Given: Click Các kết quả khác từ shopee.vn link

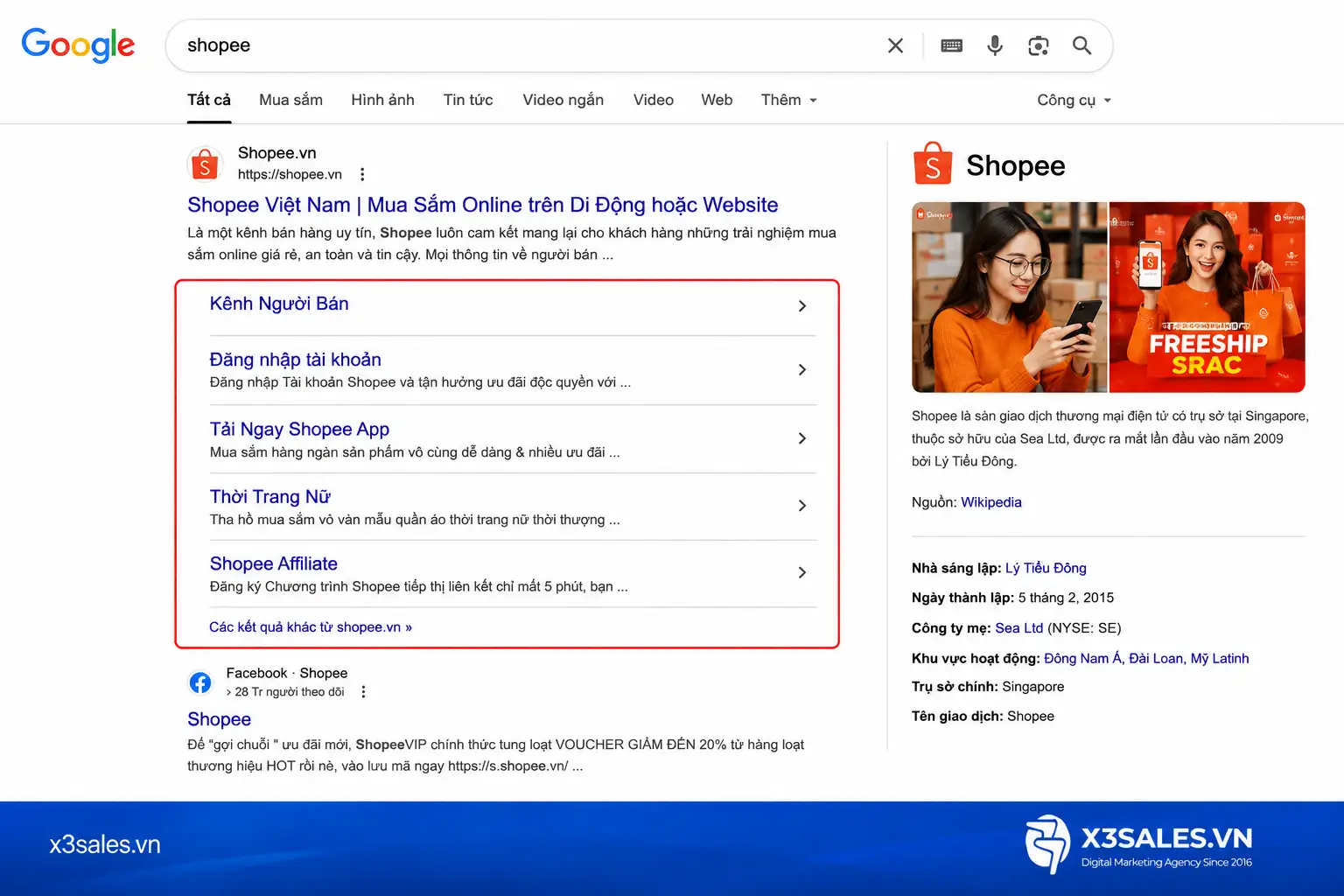Looking at the screenshot, I should 311,627.
